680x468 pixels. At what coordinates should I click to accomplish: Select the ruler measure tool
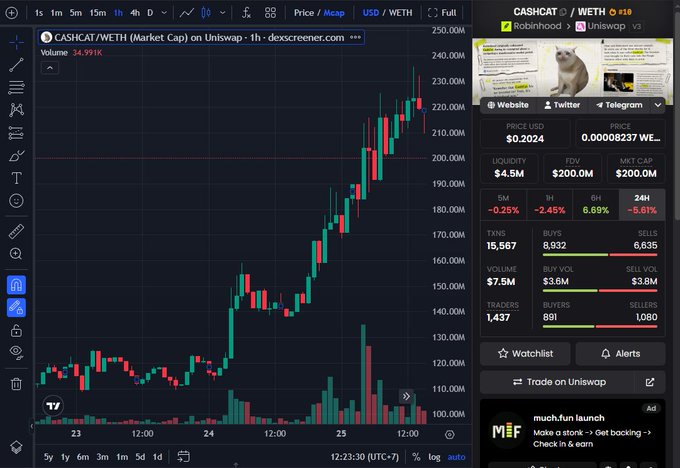click(16, 231)
